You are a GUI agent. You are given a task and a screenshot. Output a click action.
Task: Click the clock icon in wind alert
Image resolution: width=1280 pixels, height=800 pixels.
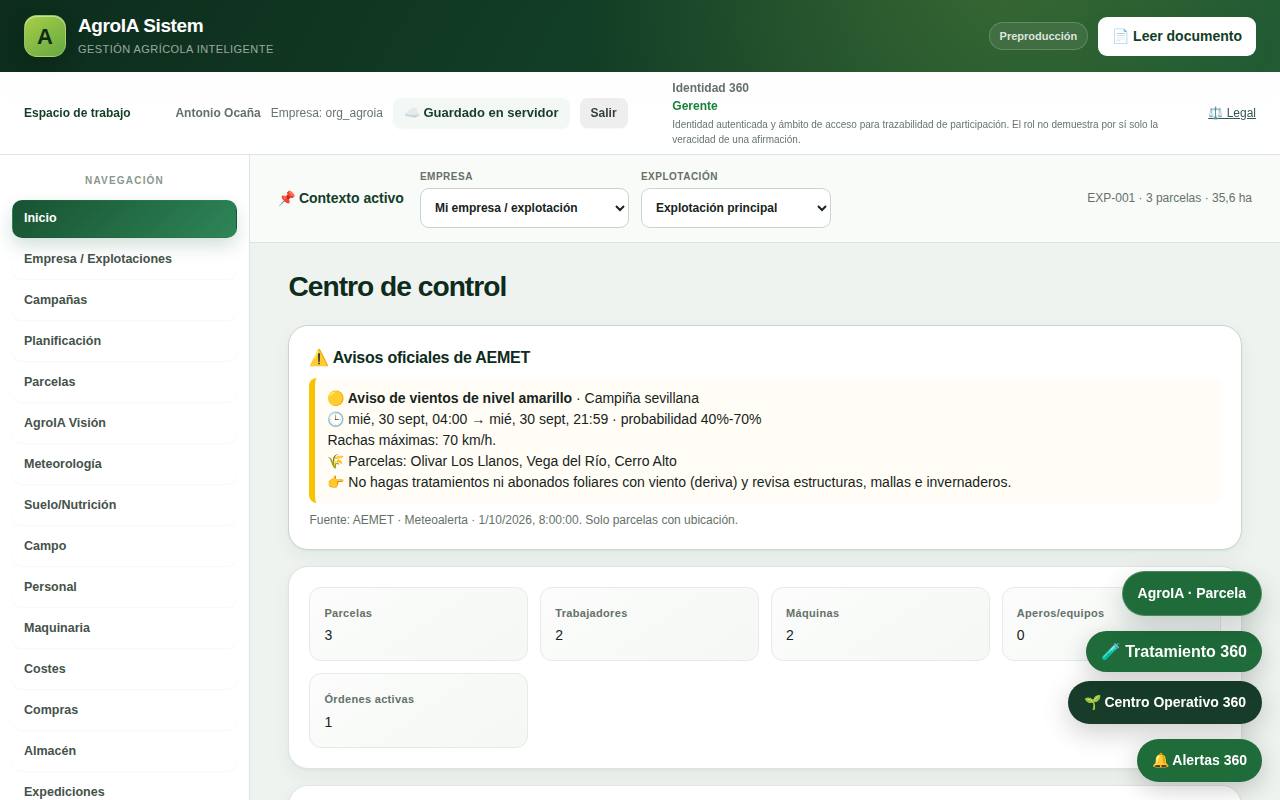pos(335,419)
